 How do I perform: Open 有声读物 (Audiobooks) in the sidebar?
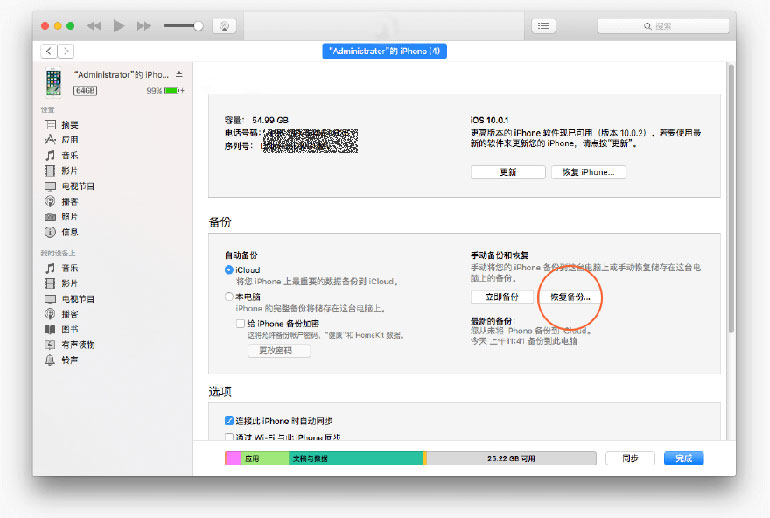pyautogui.click(x=73, y=345)
